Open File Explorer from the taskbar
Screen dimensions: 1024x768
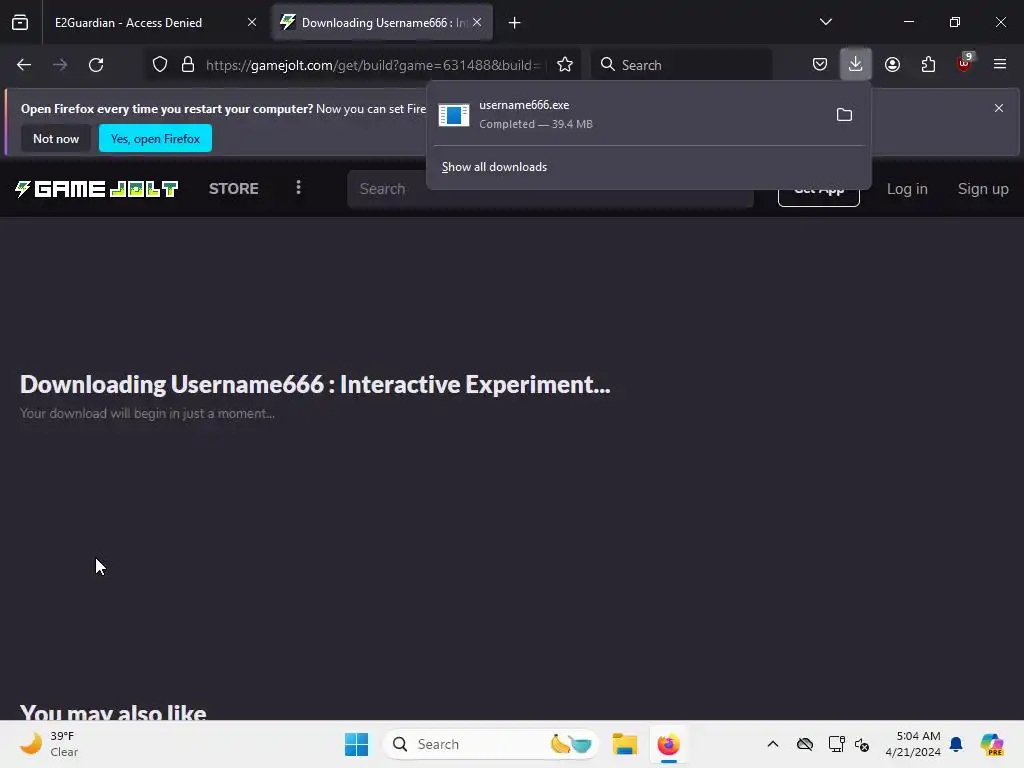coord(624,744)
